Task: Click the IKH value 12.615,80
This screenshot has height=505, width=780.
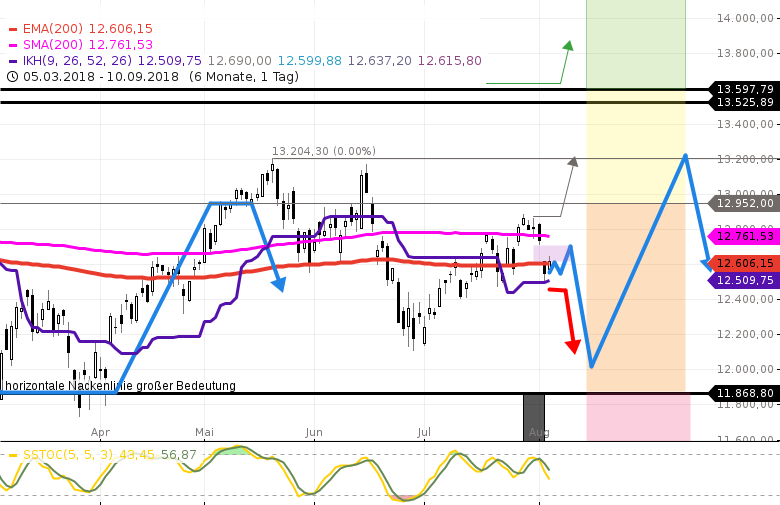Action: coord(450,61)
